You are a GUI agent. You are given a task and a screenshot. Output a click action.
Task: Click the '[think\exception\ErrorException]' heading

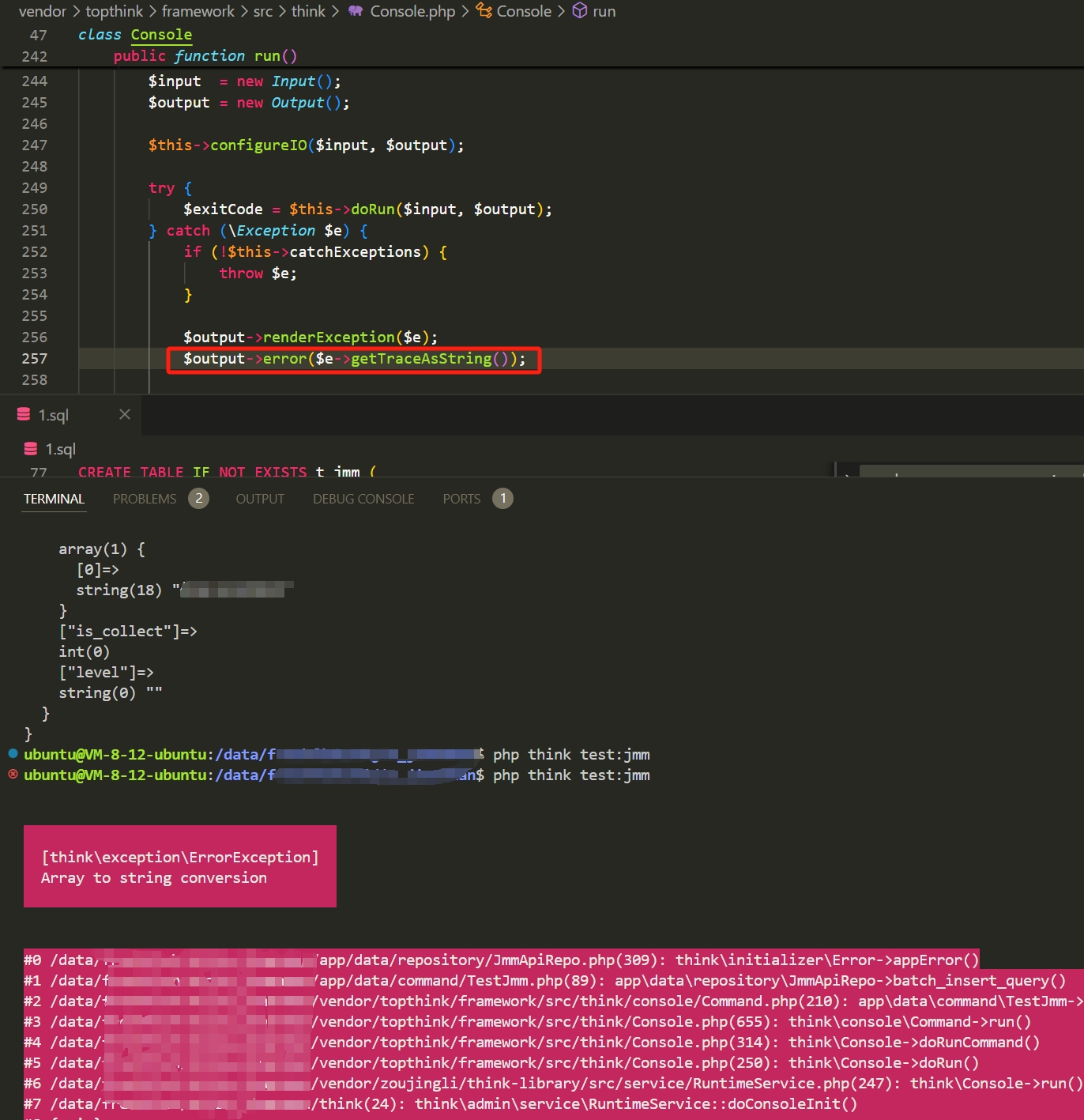click(180, 857)
